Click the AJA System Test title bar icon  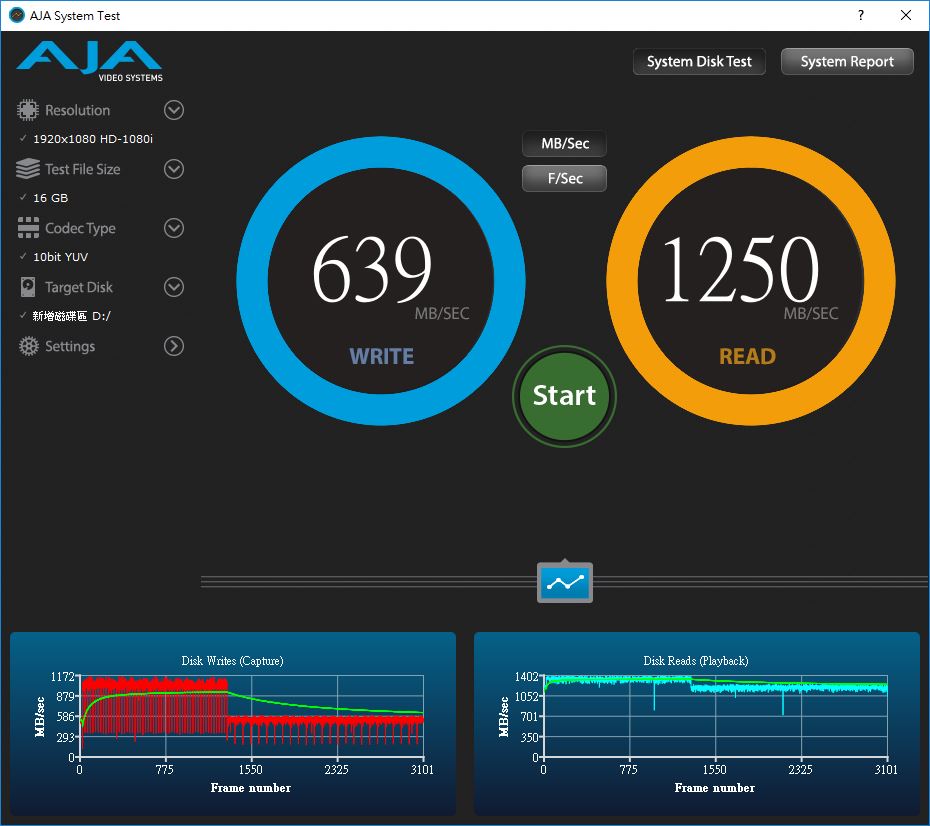[17, 15]
